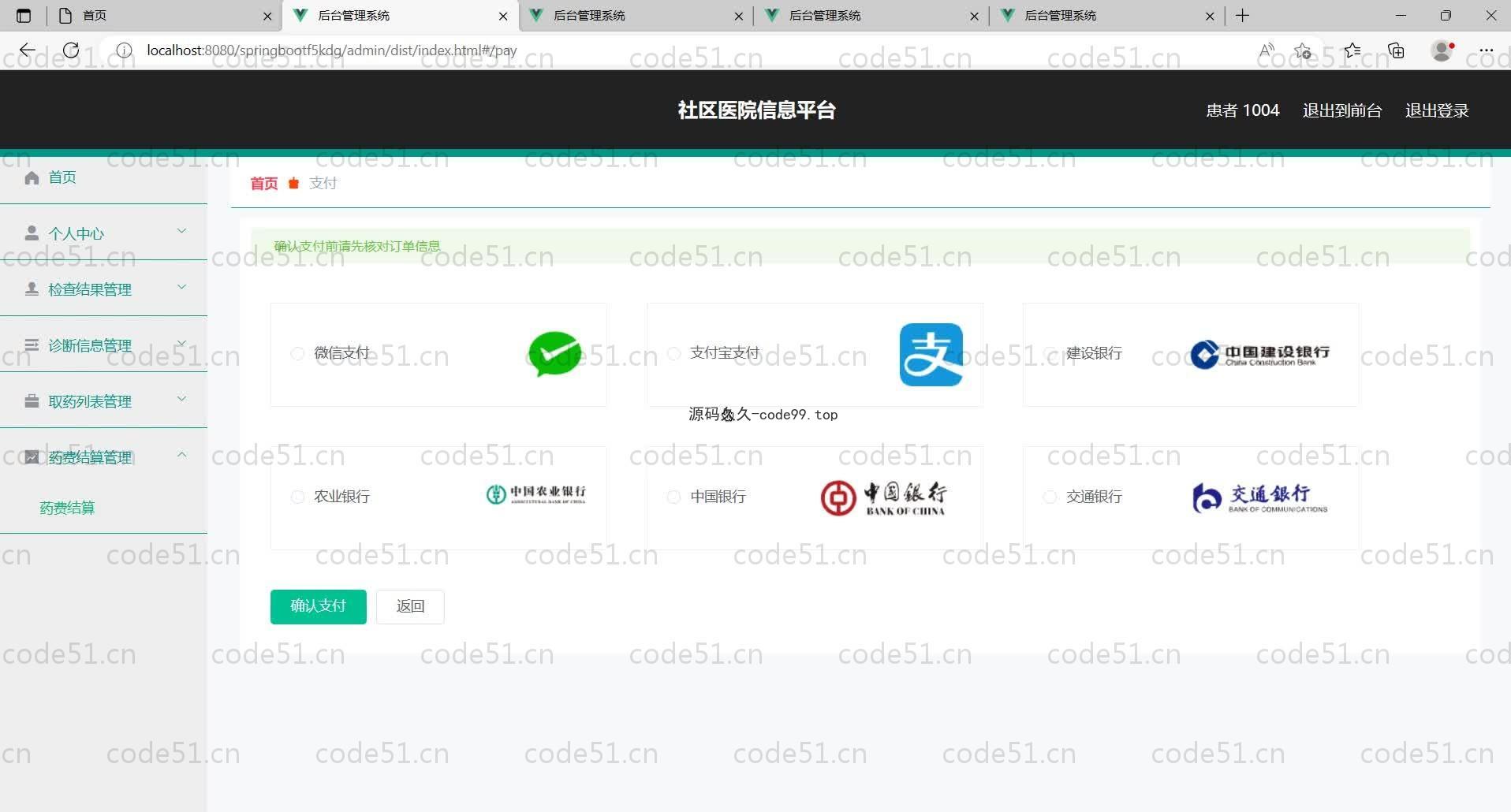Click the 首页 breadcrumb link

point(264,184)
